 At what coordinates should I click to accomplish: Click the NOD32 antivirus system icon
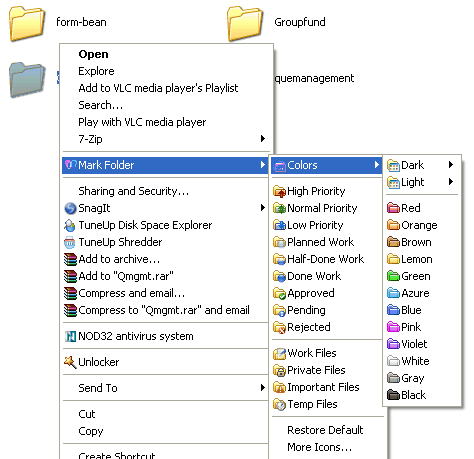click(x=70, y=336)
